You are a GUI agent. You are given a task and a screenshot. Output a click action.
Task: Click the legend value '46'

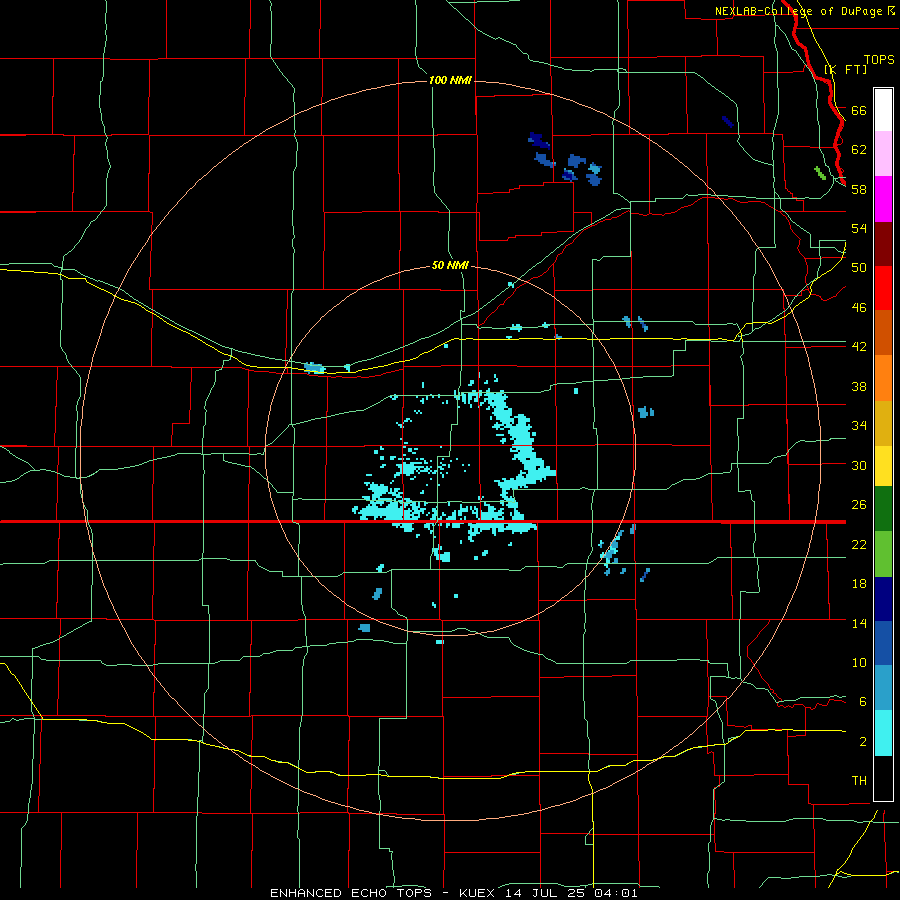click(x=859, y=307)
